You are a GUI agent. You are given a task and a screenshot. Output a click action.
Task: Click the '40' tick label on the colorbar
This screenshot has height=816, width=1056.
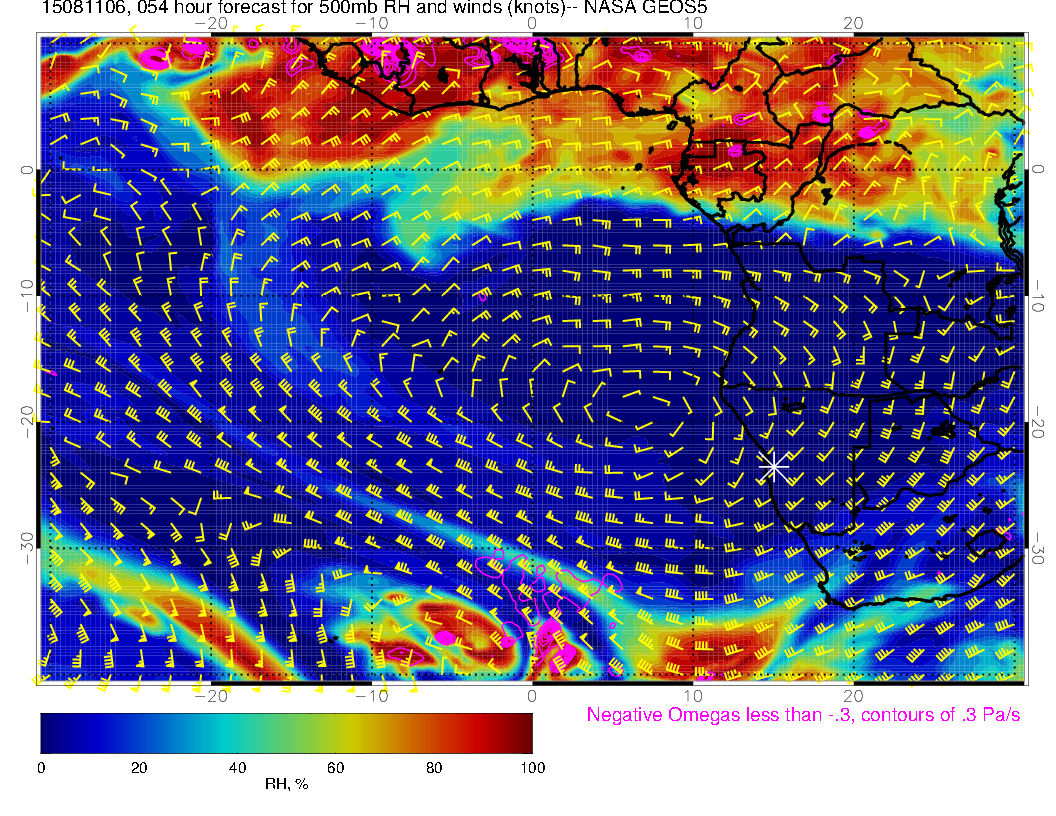[x=237, y=768]
